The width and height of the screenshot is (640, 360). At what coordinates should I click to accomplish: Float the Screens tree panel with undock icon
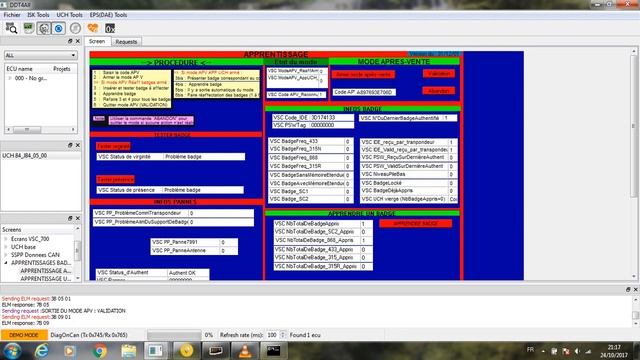coord(70,218)
